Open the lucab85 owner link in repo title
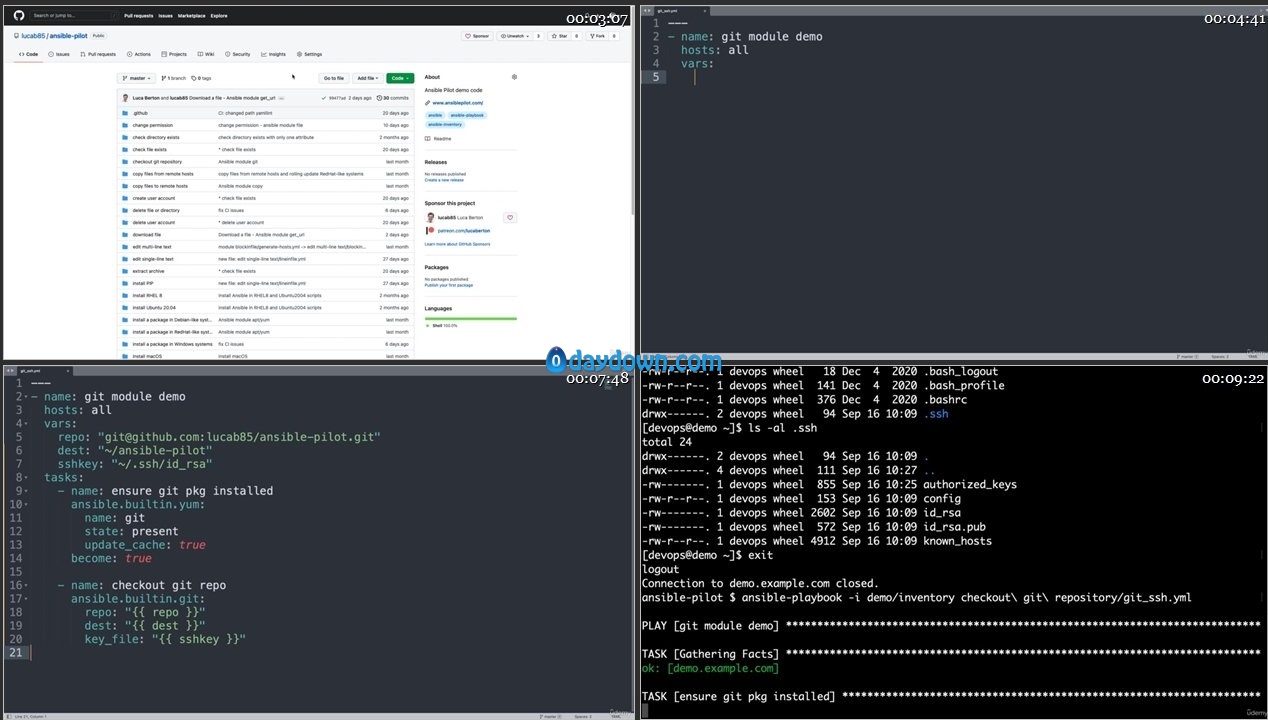 click(x=31, y=36)
